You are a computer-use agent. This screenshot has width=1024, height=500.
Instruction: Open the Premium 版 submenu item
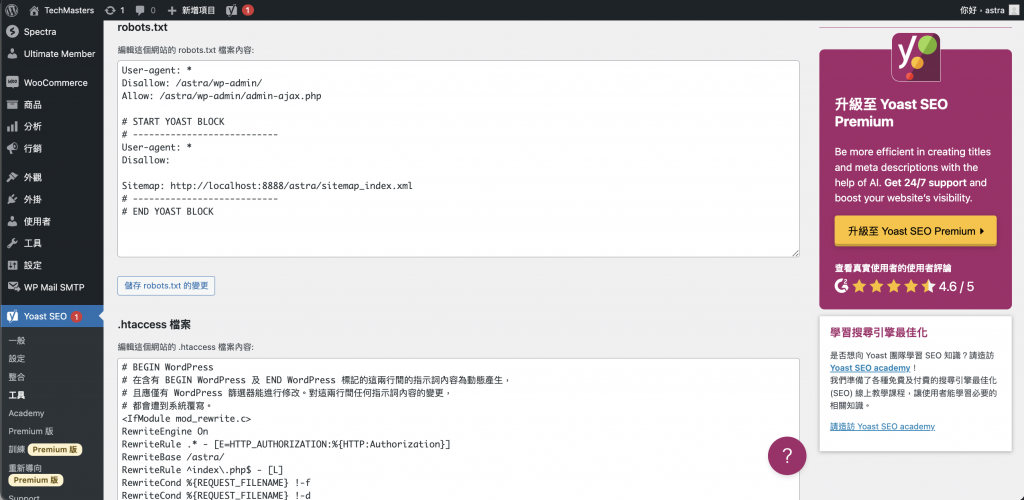(x=31, y=431)
